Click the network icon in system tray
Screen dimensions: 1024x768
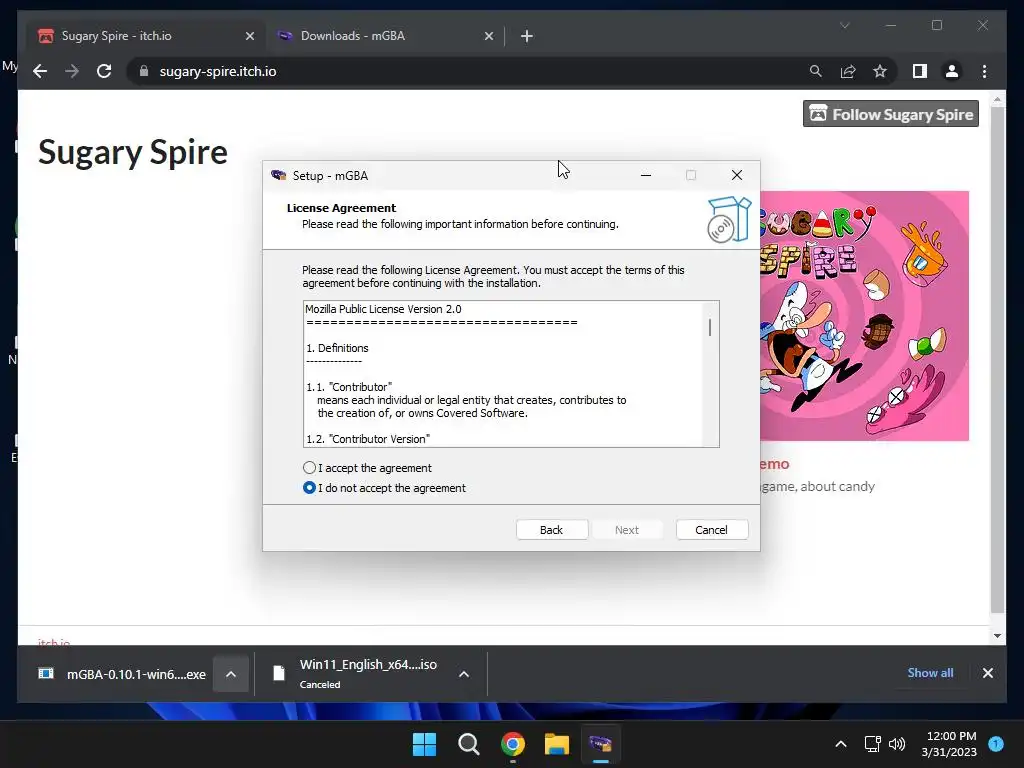tap(872, 744)
